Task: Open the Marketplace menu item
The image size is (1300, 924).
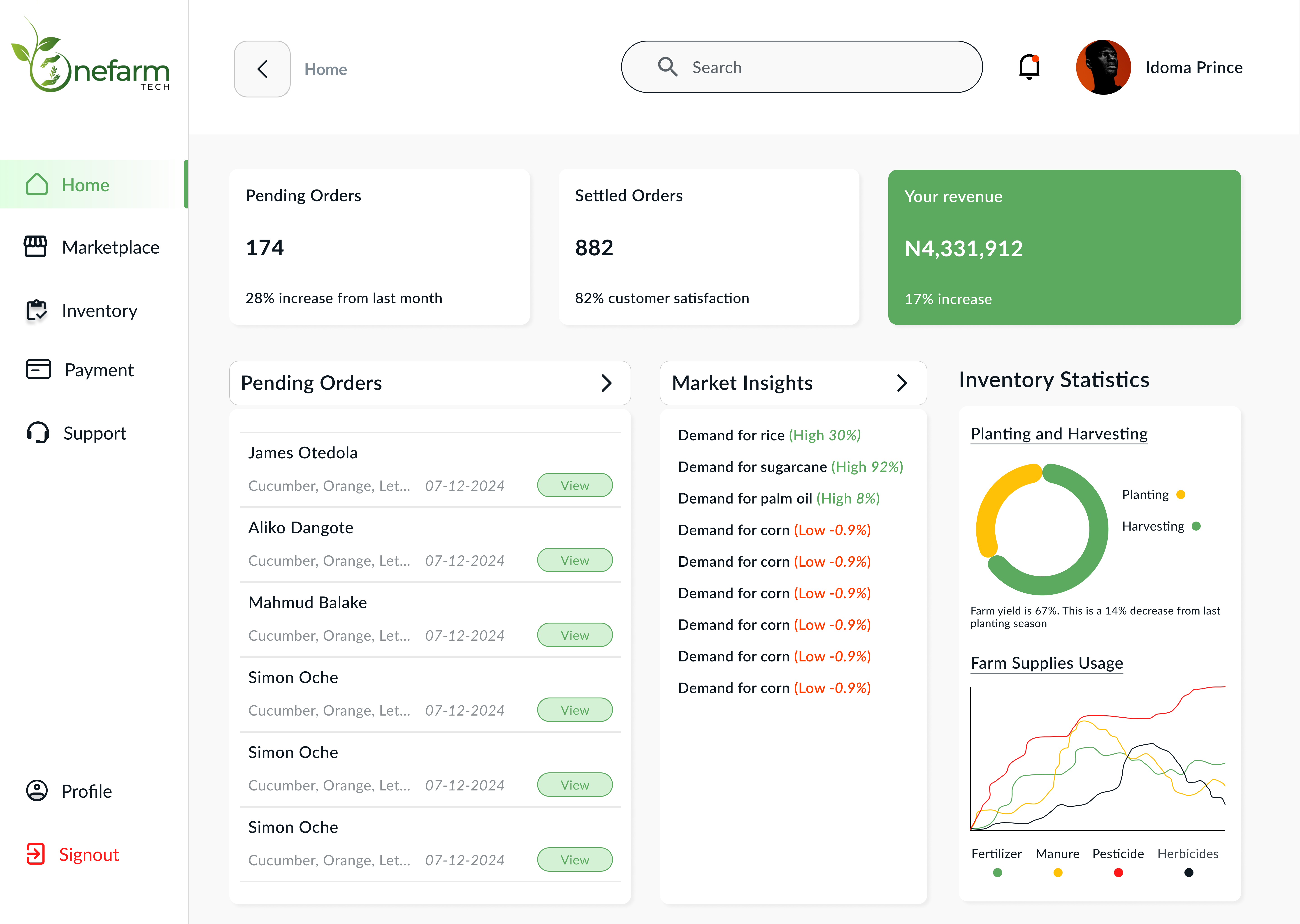Action: point(92,247)
